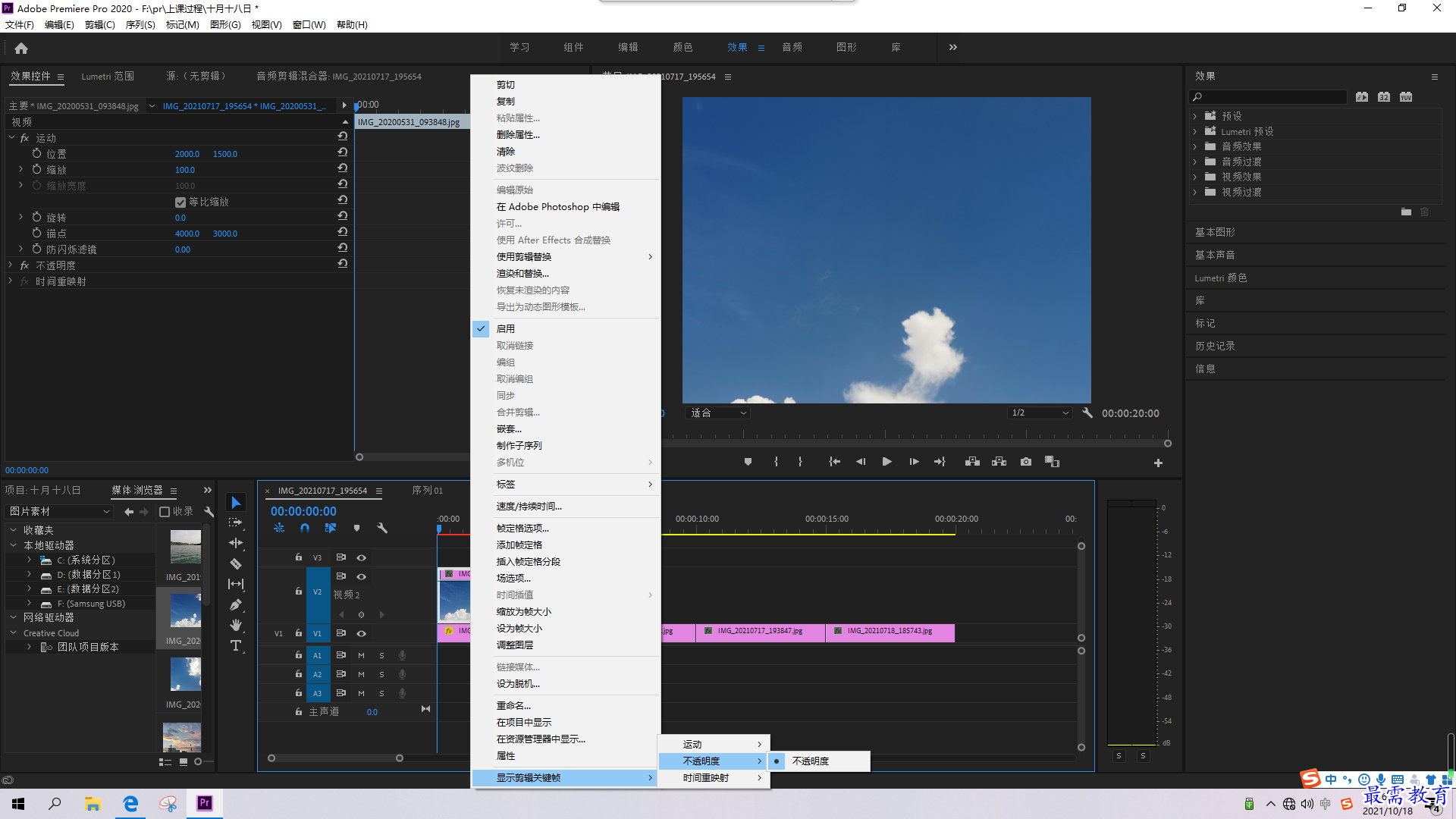
Task: Click the Add Marker button in monitor
Action: point(748,462)
